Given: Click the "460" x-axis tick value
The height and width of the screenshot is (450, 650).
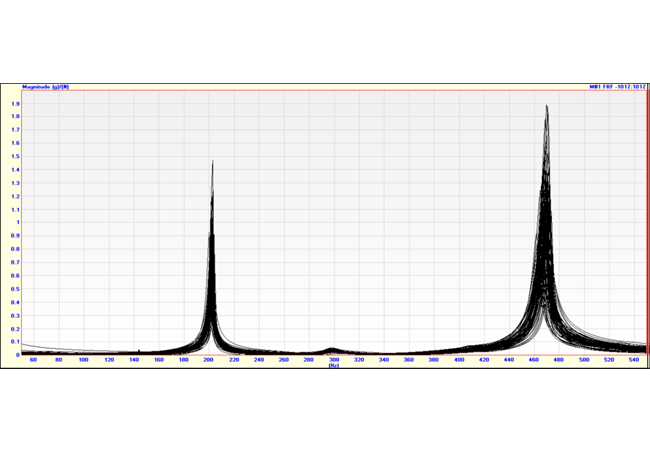Looking at the screenshot, I should pyautogui.click(x=534, y=360).
